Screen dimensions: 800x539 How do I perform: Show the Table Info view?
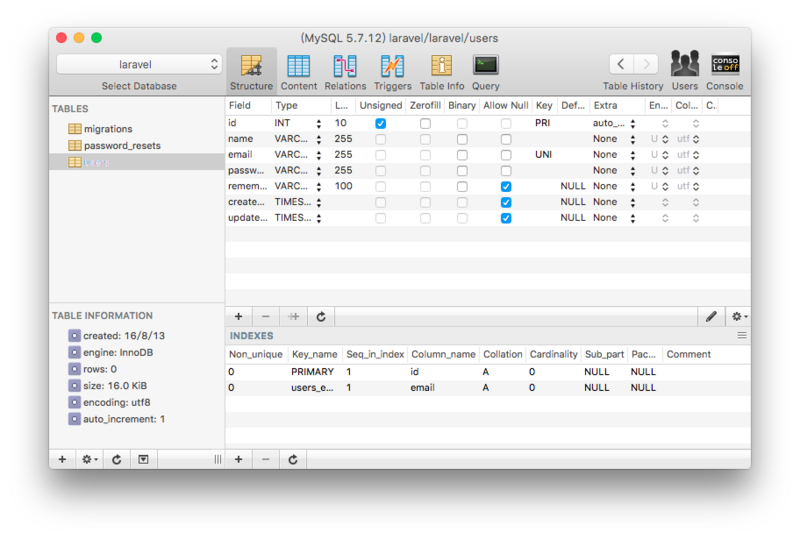point(442,72)
